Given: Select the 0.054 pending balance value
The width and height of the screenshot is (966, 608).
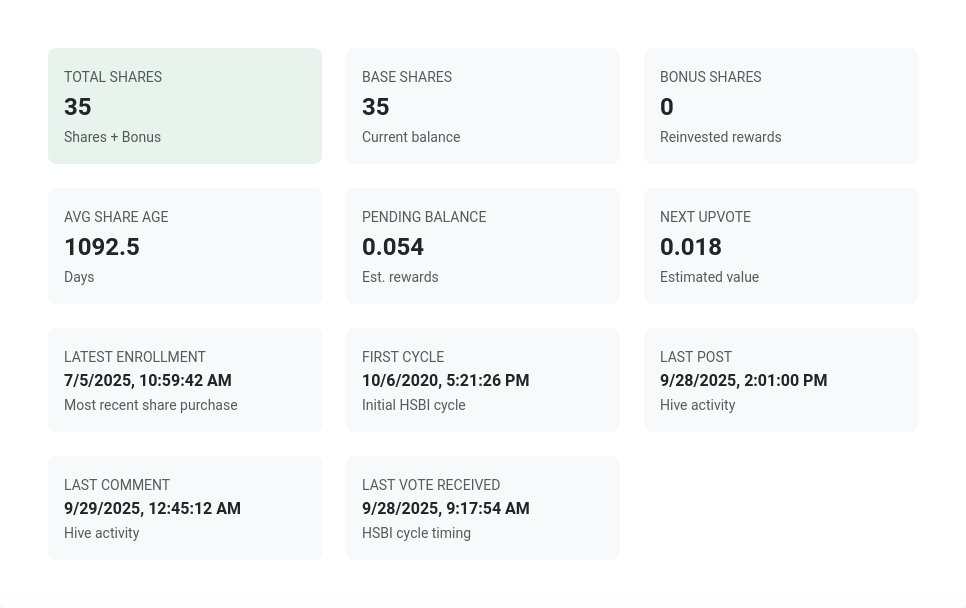Looking at the screenshot, I should (x=393, y=247).
